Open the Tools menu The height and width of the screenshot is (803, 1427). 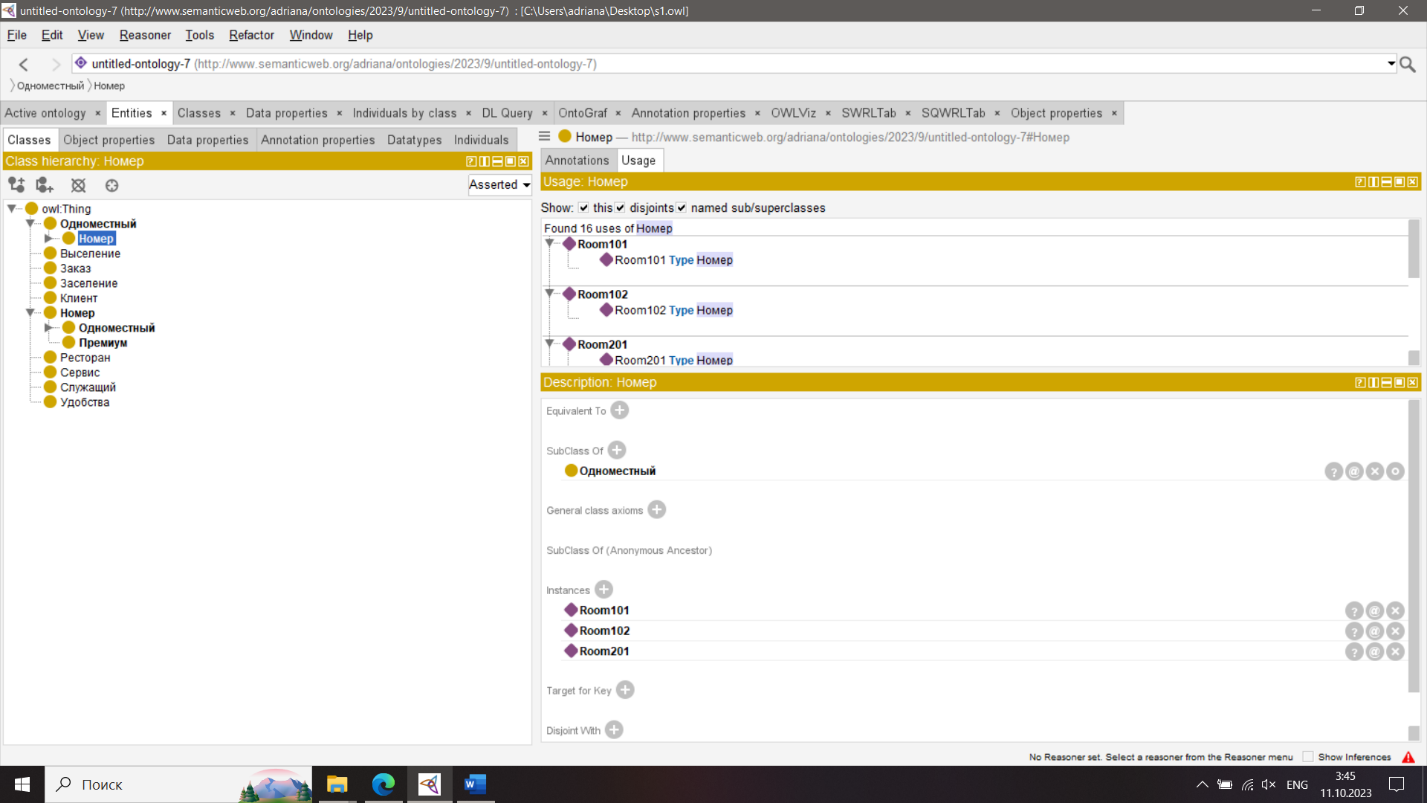199,35
